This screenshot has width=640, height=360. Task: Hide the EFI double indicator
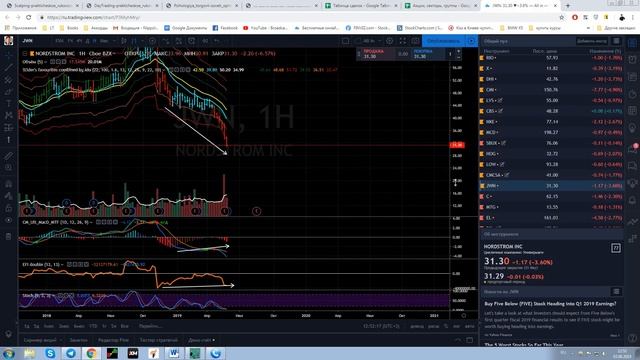pyautogui.click(x=69, y=264)
